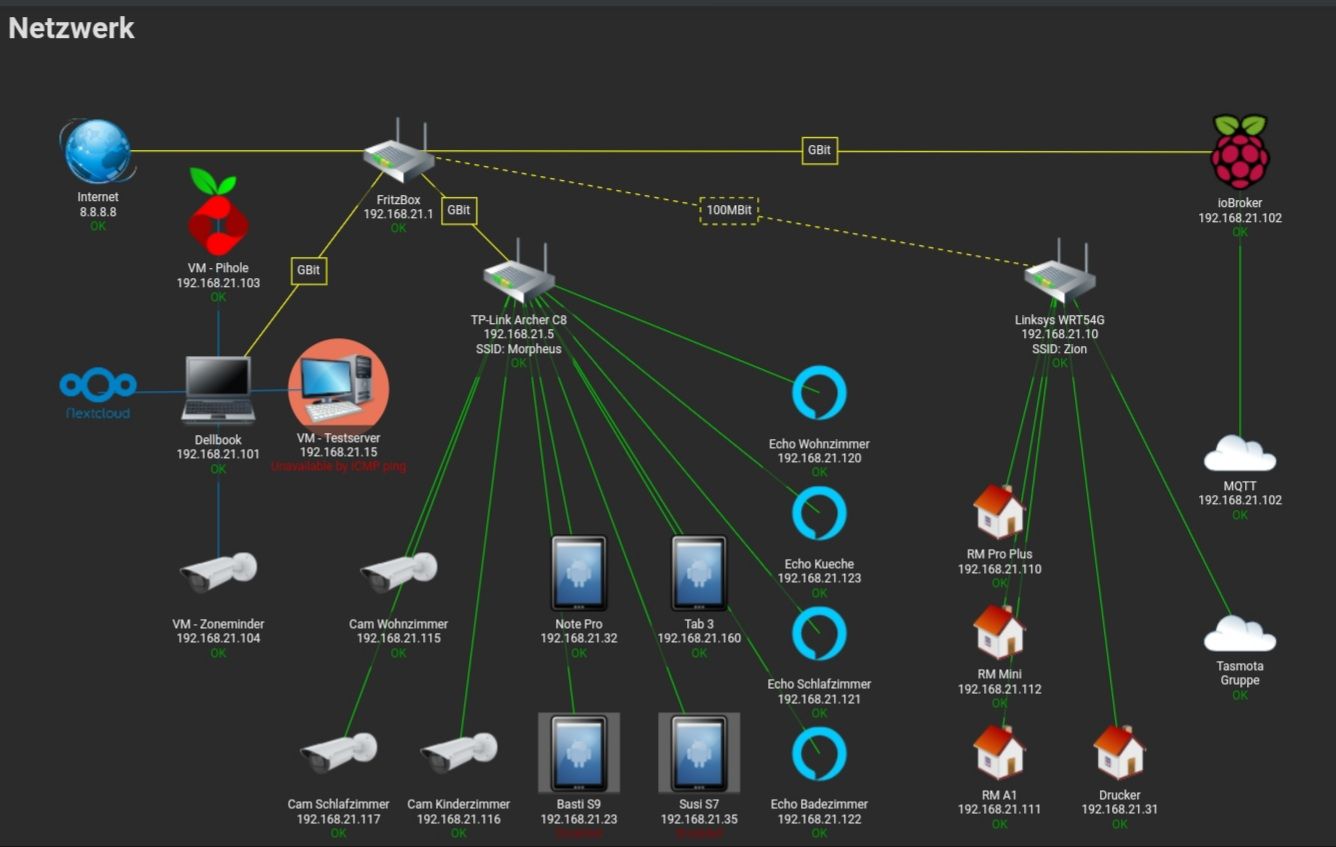The image size is (1336, 847).
Task: Click the 'Unavailable by ICMP ping' status text
Action: tap(338, 466)
